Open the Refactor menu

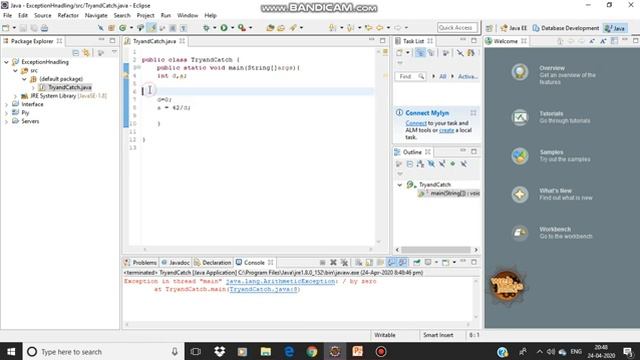pyautogui.click(x=68, y=15)
